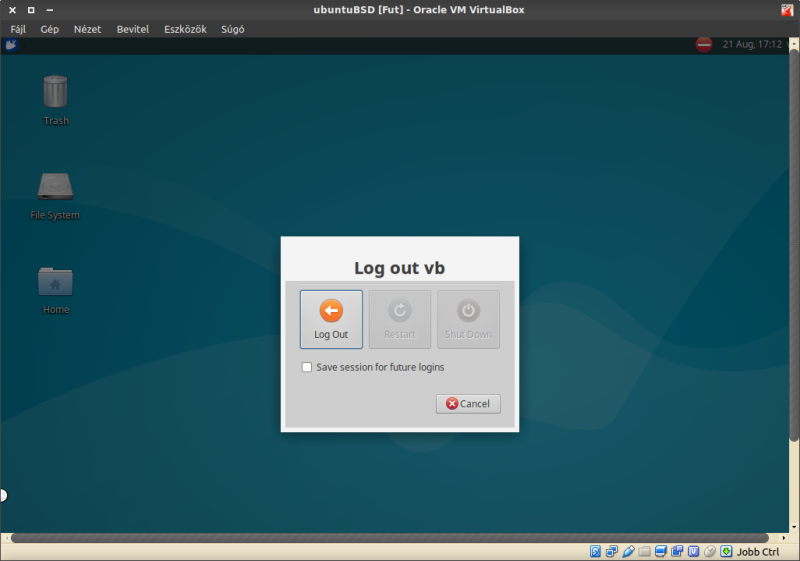Cancel the log out dialog
This screenshot has height=561, width=800.
tap(468, 403)
